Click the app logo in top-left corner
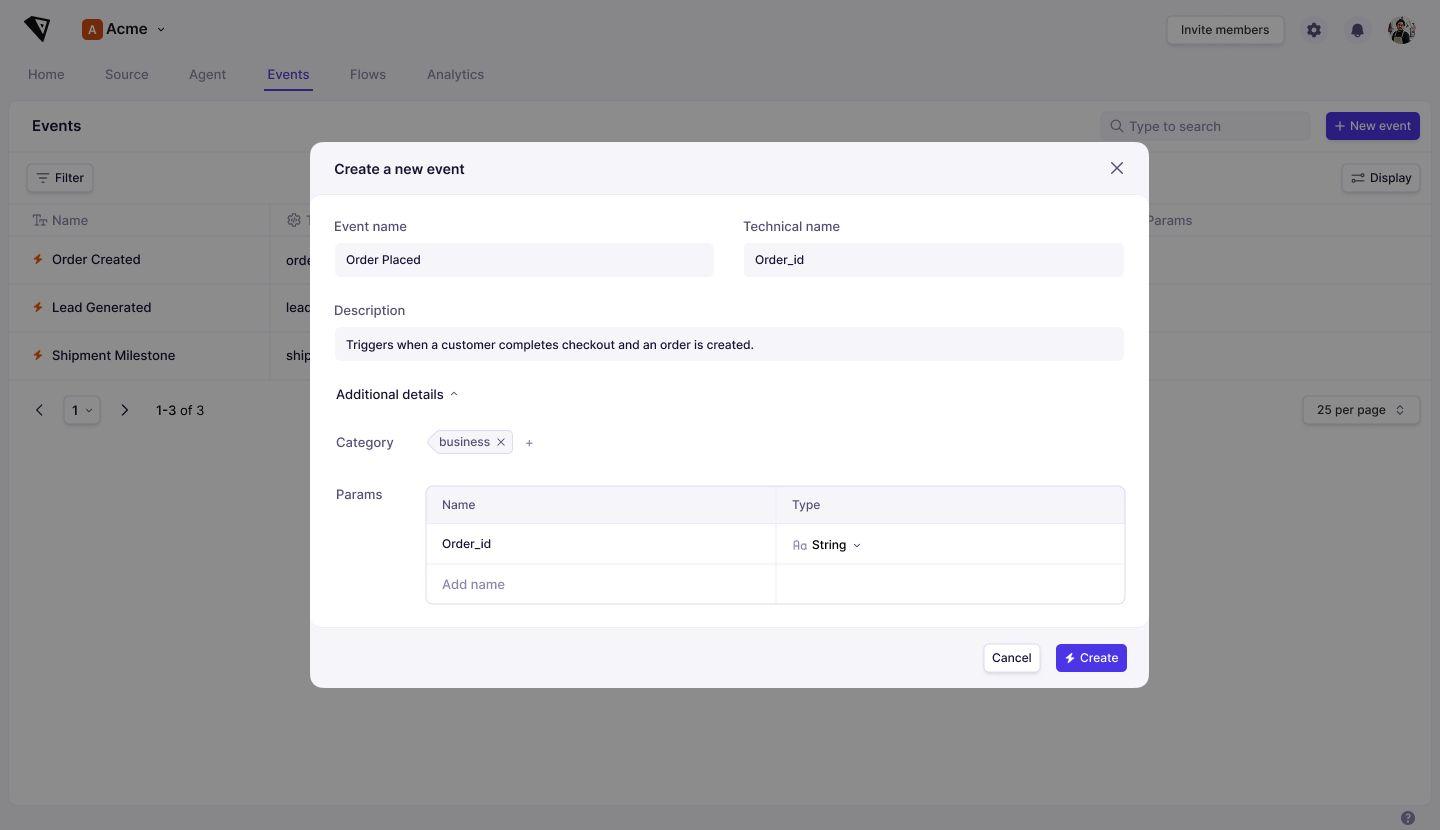This screenshot has height=830, width=1440. pyautogui.click(x=38, y=29)
